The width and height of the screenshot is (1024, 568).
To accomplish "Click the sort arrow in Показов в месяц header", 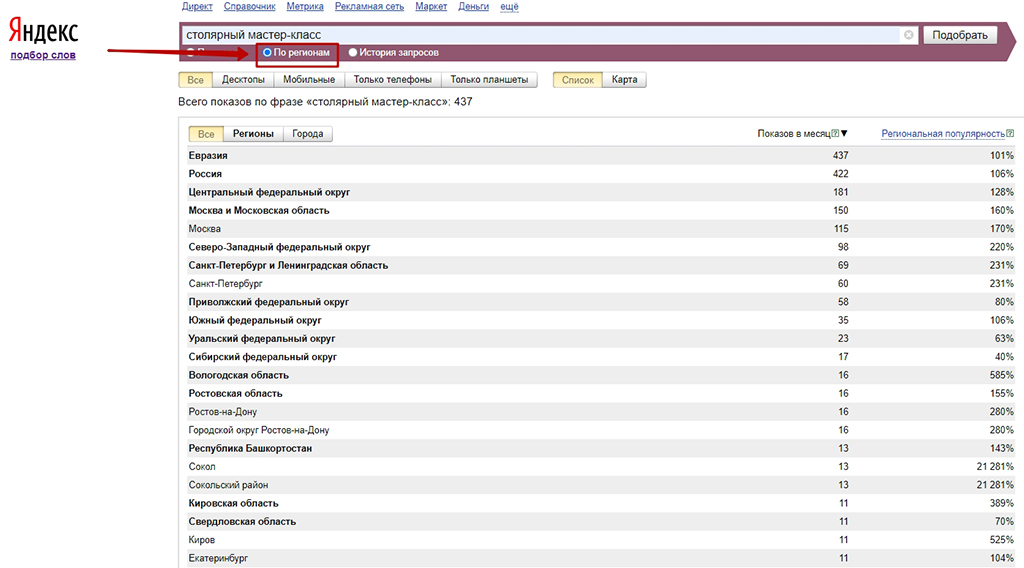I will pyautogui.click(x=844, y=133).
